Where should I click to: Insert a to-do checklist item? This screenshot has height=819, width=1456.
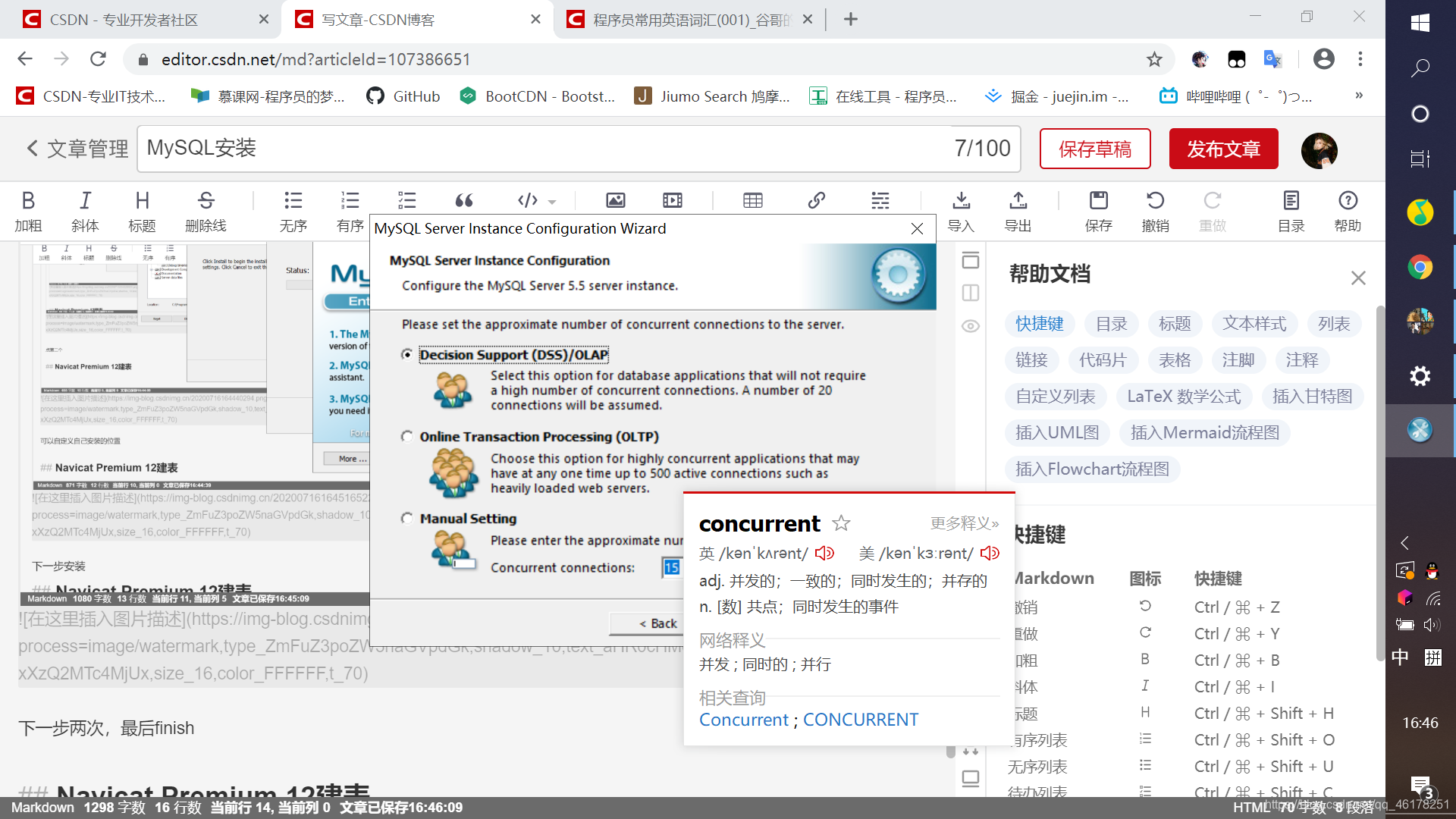[x=407, y=200]
